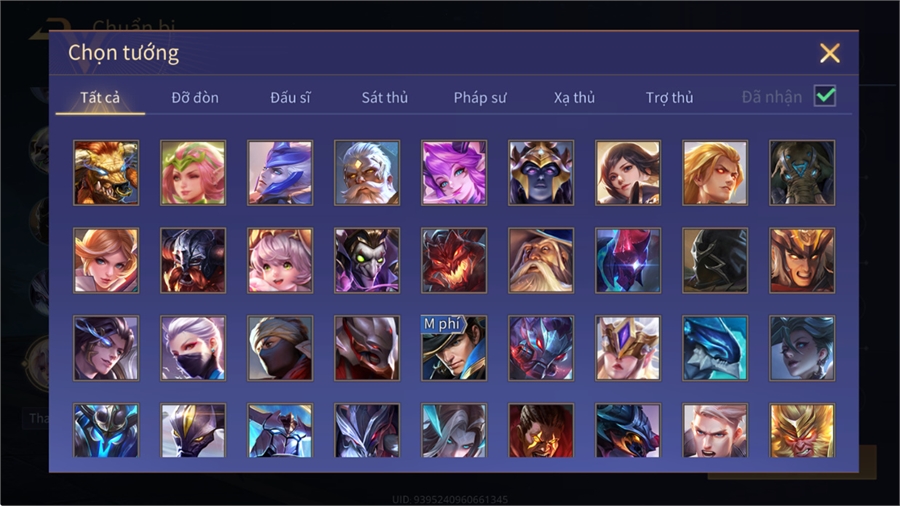Close the 'Chọn tướng' dialog
900x506 pixels.
coord(830,53)
